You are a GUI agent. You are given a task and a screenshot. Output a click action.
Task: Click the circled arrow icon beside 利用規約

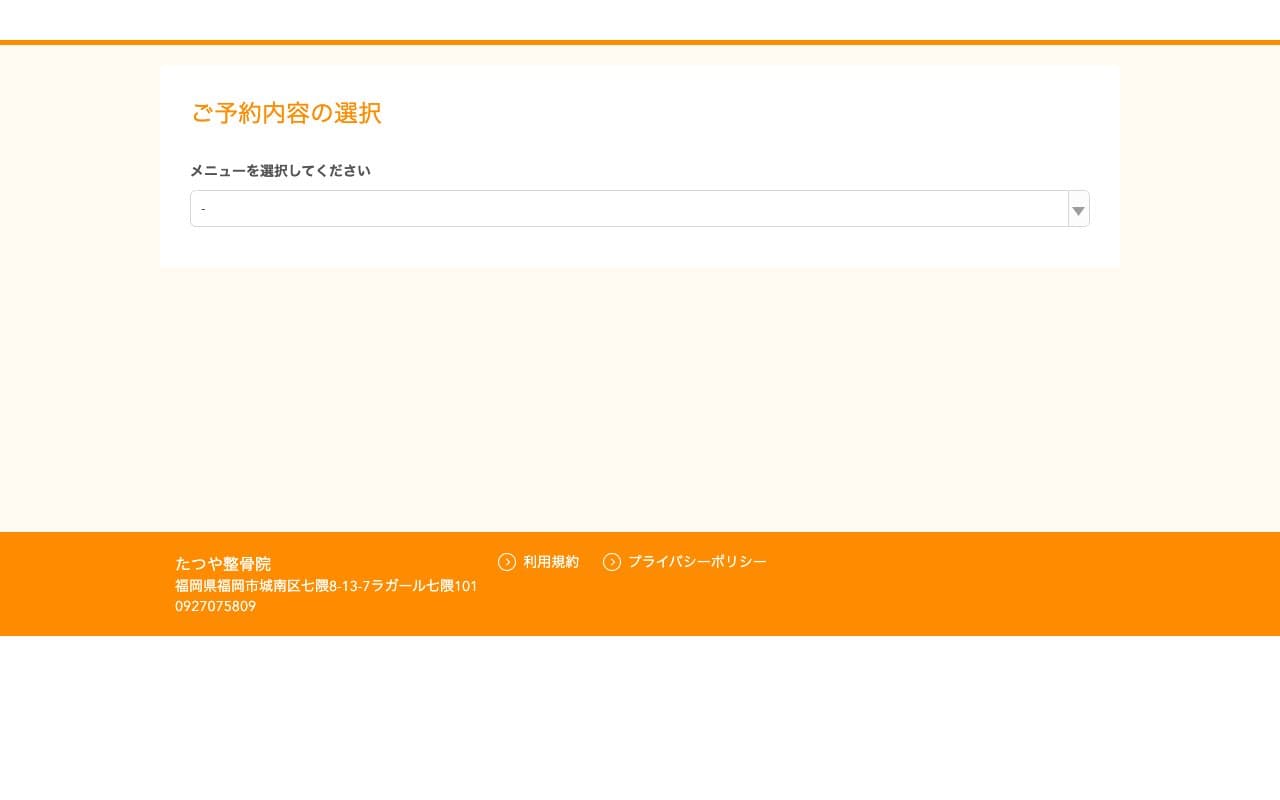pyautogui.click(x=507, y=562)
